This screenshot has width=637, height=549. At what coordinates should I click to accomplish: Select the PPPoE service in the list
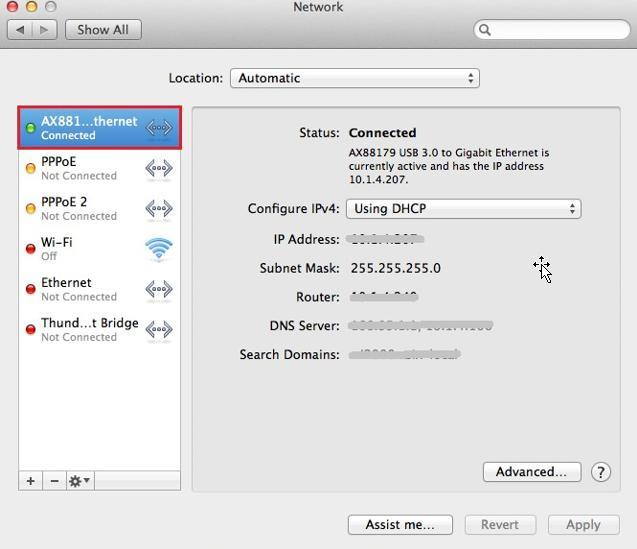(x=100, y=168)
